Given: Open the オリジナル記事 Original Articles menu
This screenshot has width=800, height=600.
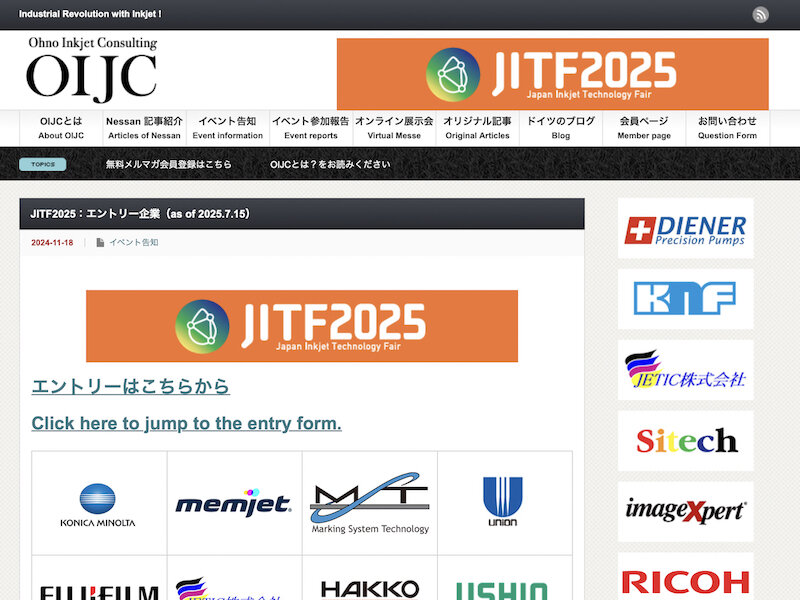Looking at the screenshot, I should [478, 128].
